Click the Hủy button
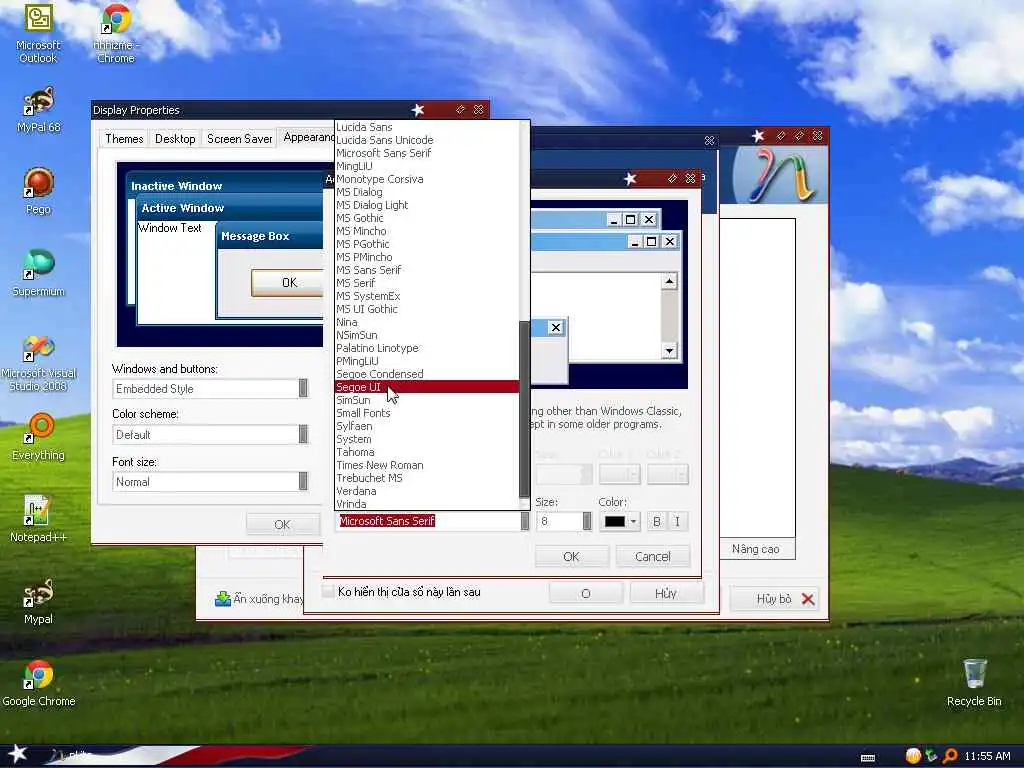 click(x=666, y=593)
